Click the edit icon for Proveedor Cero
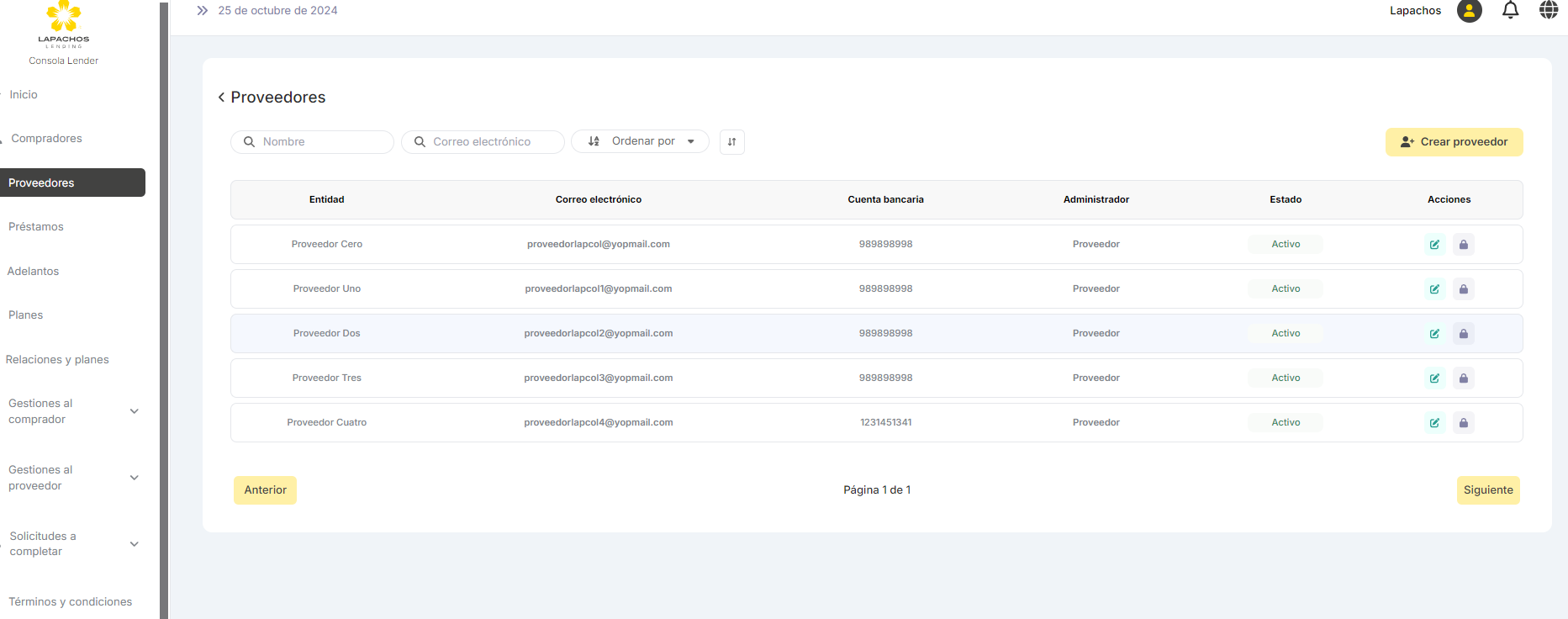 pyautogui.click(x=1434, y=245)
